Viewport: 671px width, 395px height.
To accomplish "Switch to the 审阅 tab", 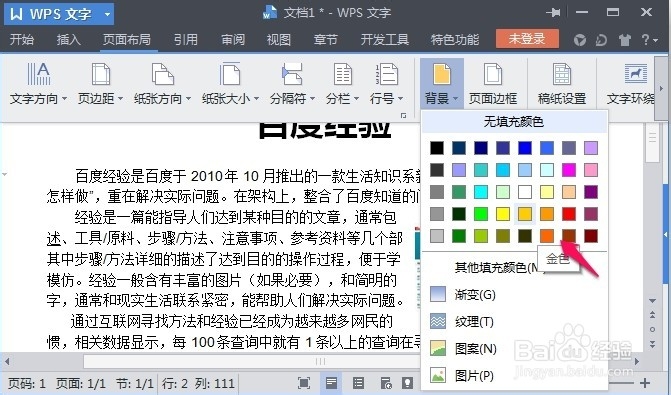I will [x=233, y=40].
